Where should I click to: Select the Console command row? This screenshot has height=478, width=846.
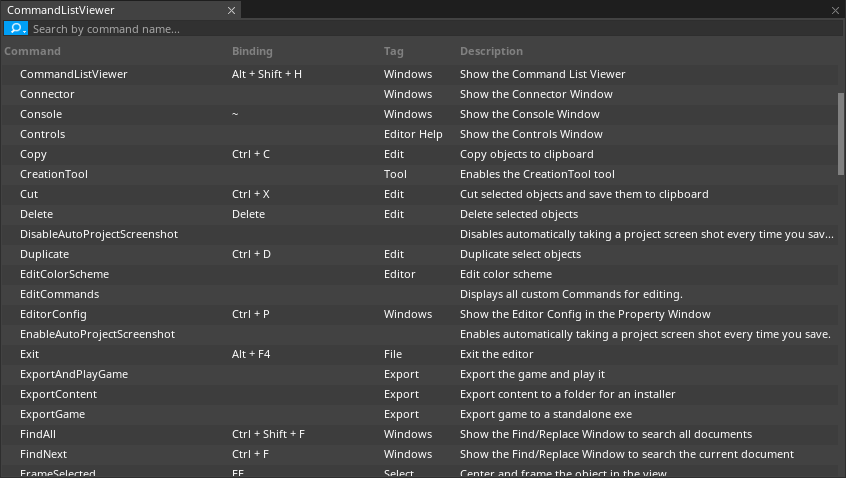tap(41, 114)
